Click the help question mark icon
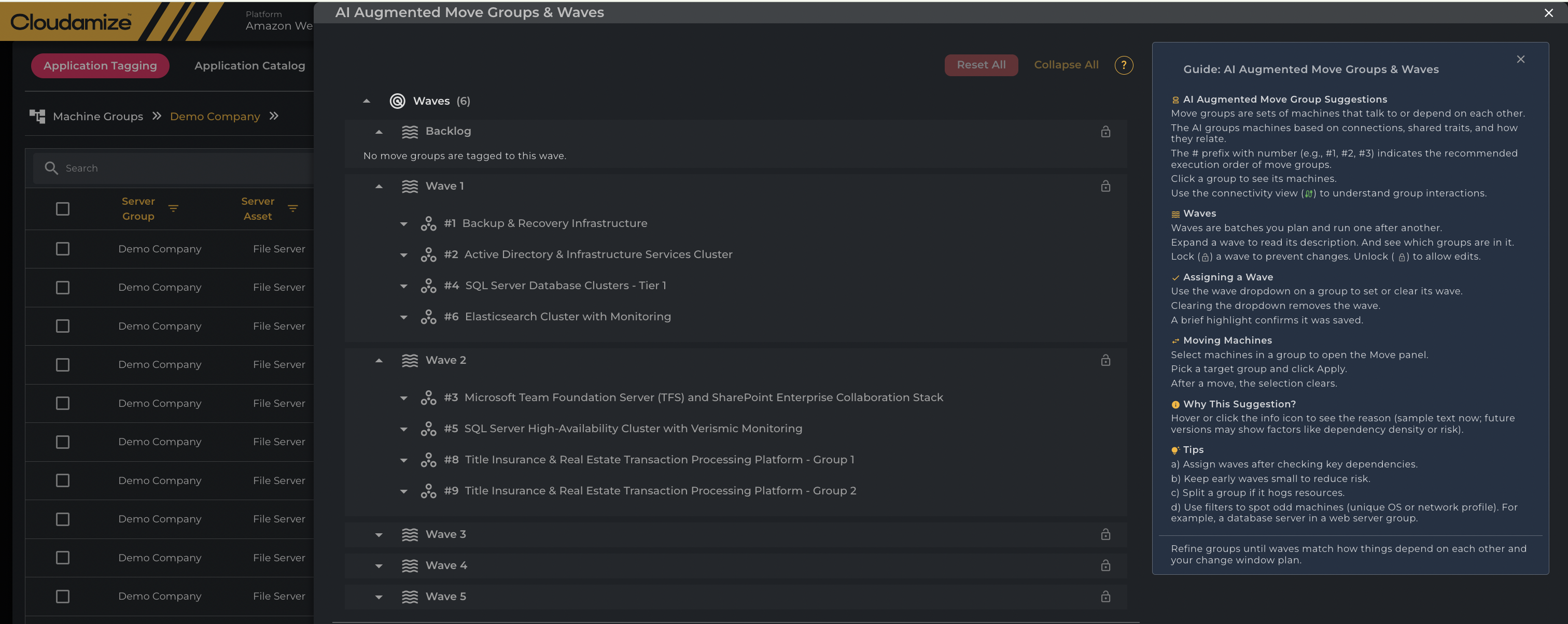Image resolution: width=1568 pixels, height=624 pixels. click(x=1123, y=65)
